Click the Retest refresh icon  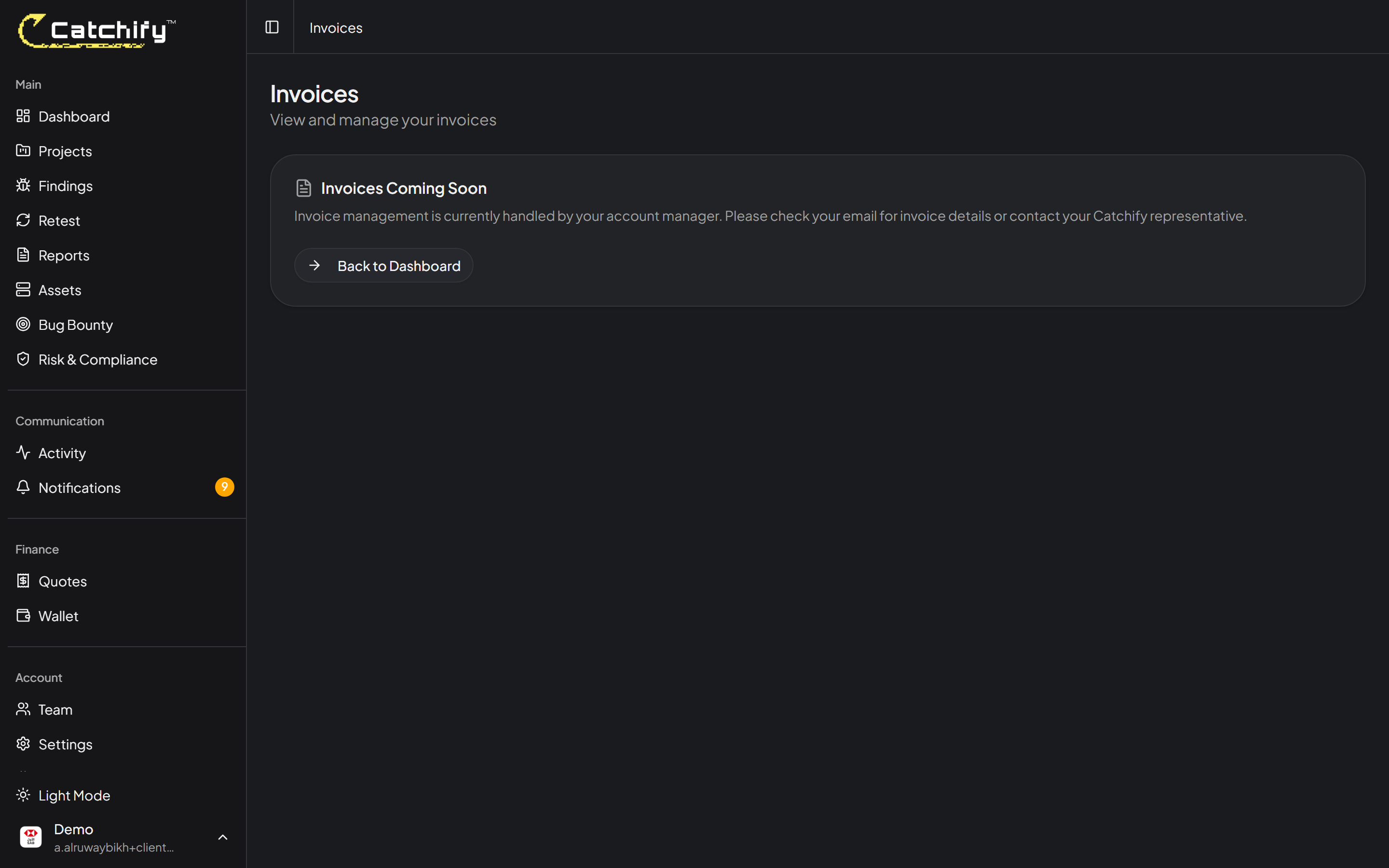coord(23,220)
